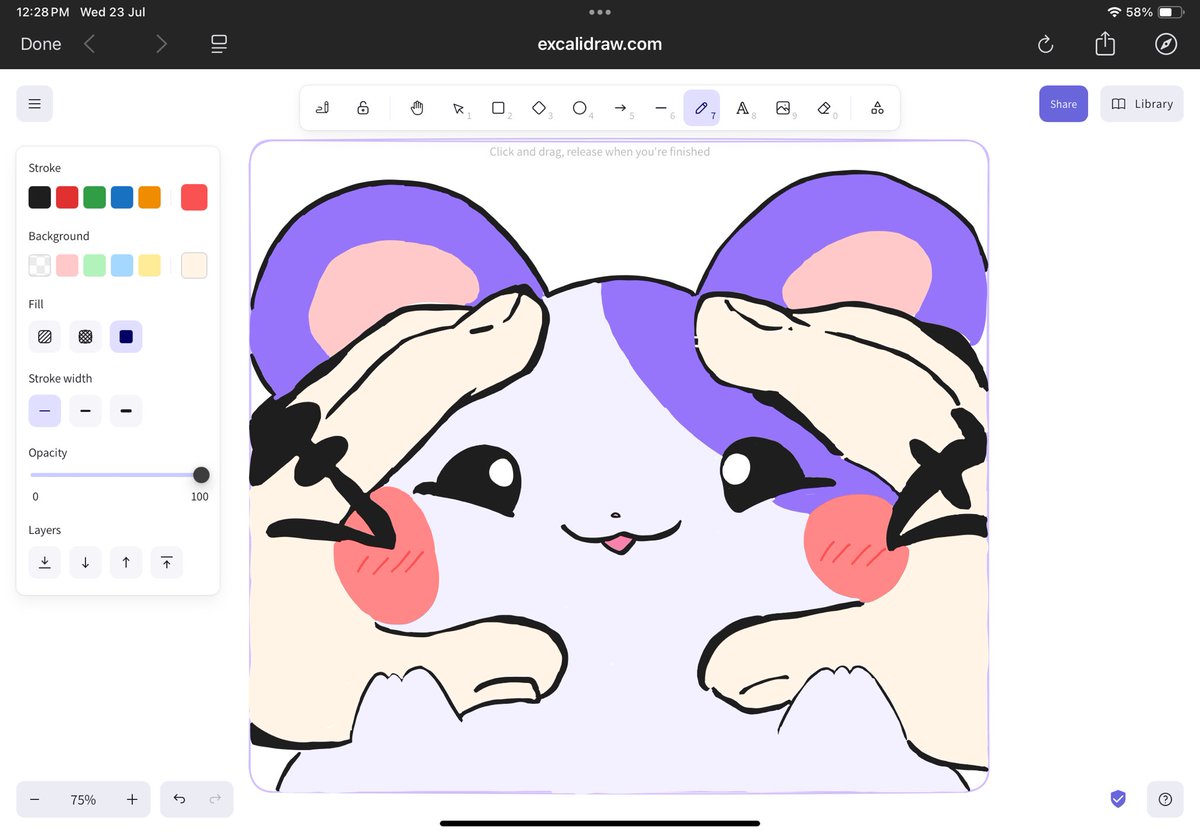Select the Hand panning tool
1200x834 pixels.
pyautogui.click(x=417, y=108)
